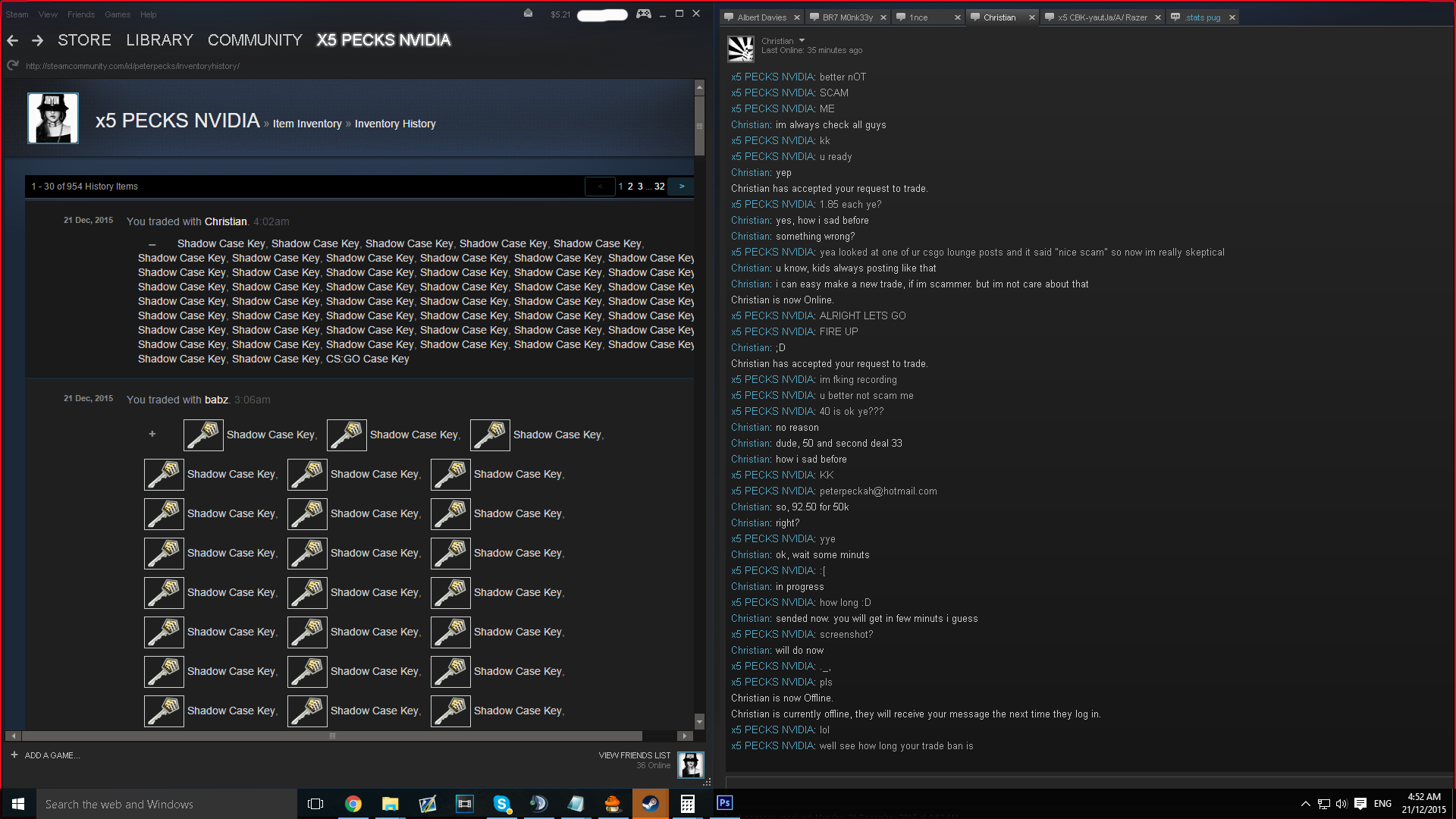The image size is (1456, 819).
Task: Click the next page arrow button
Action: point(681,187)
